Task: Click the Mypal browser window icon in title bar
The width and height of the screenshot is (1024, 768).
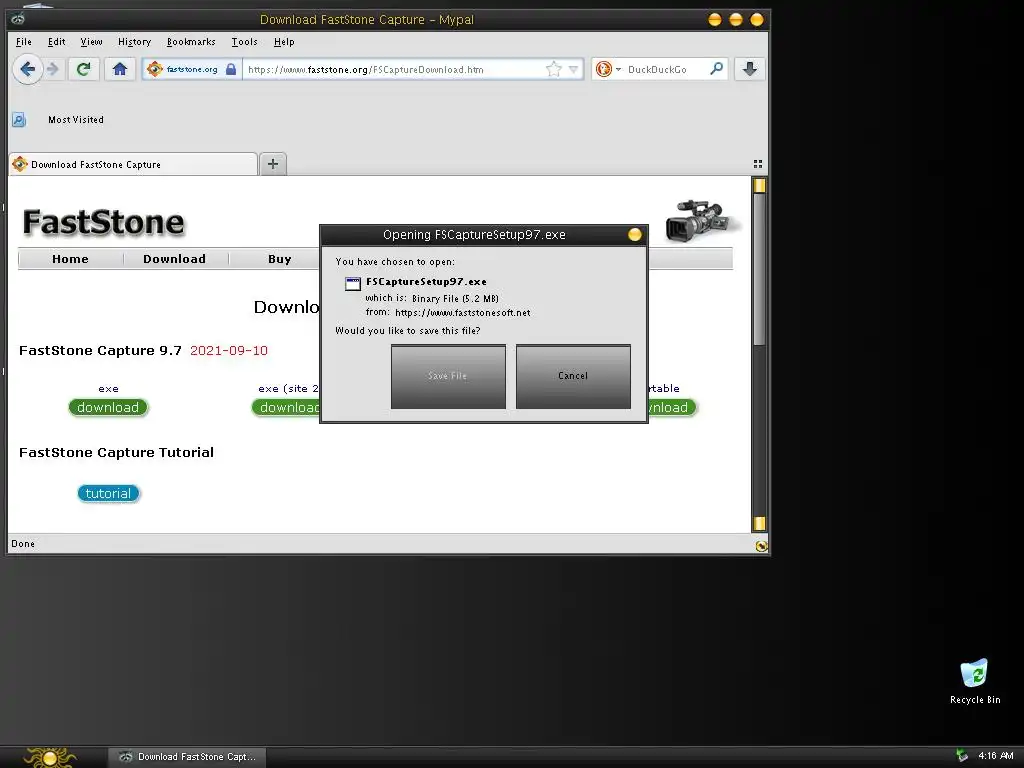Action: point(18,19)
